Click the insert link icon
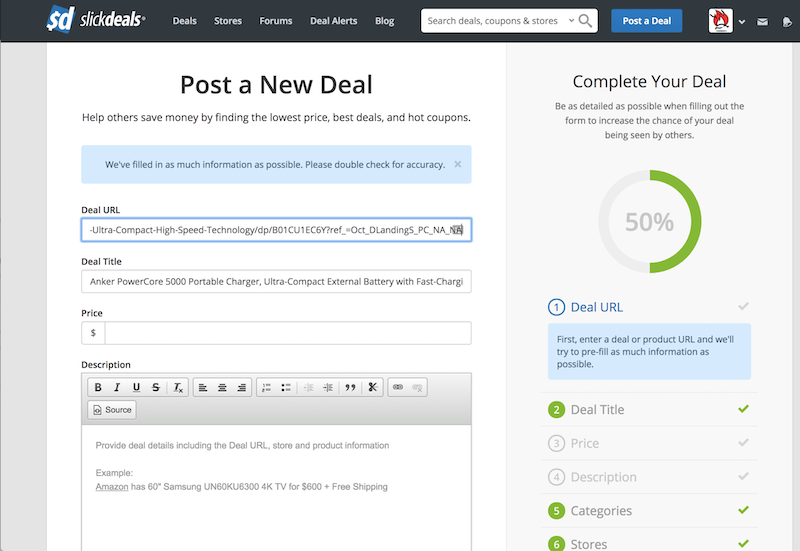800x551 pixels. 397,387
